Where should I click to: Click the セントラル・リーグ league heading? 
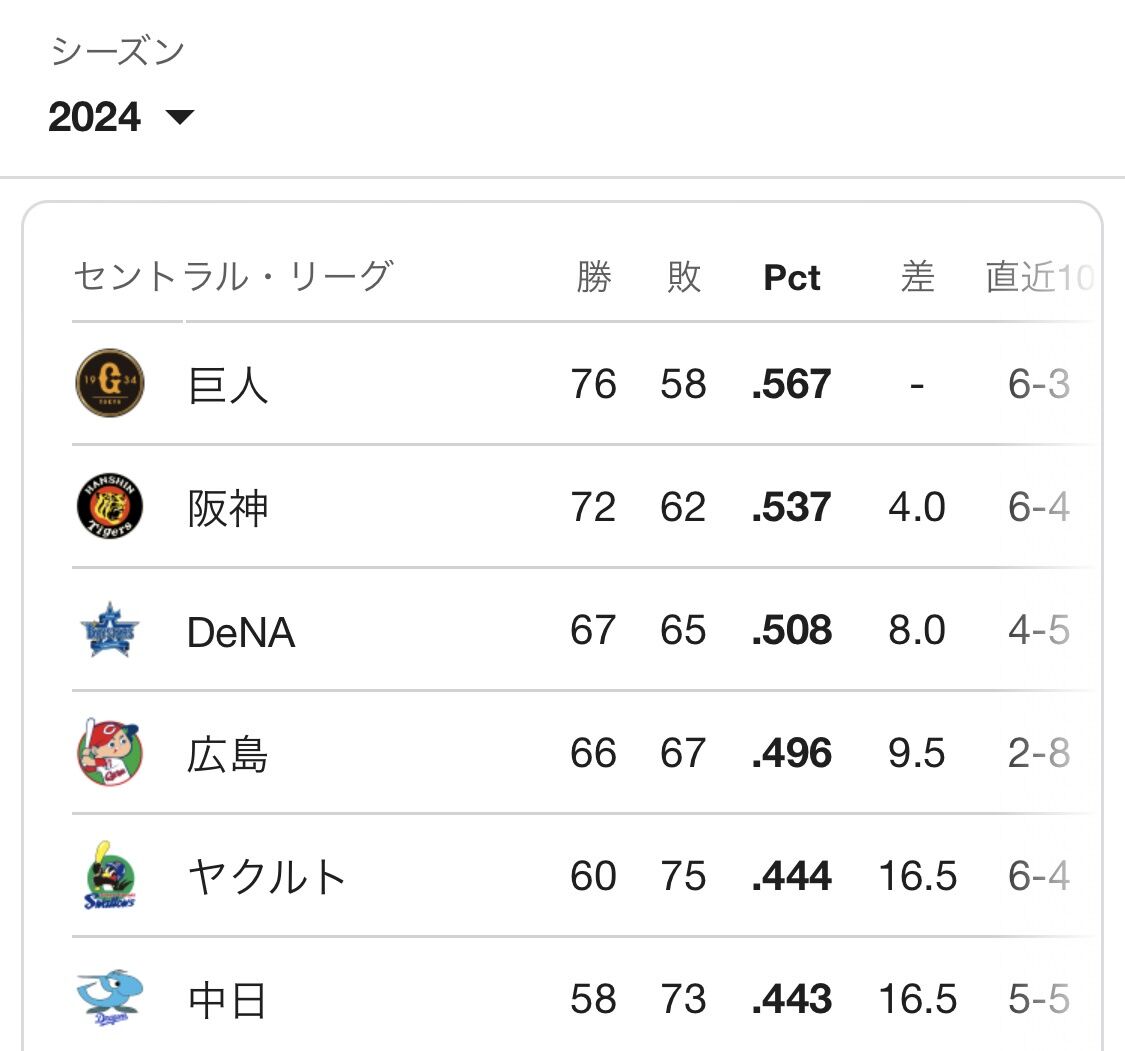pyautogui.click(x=233, y=277)
